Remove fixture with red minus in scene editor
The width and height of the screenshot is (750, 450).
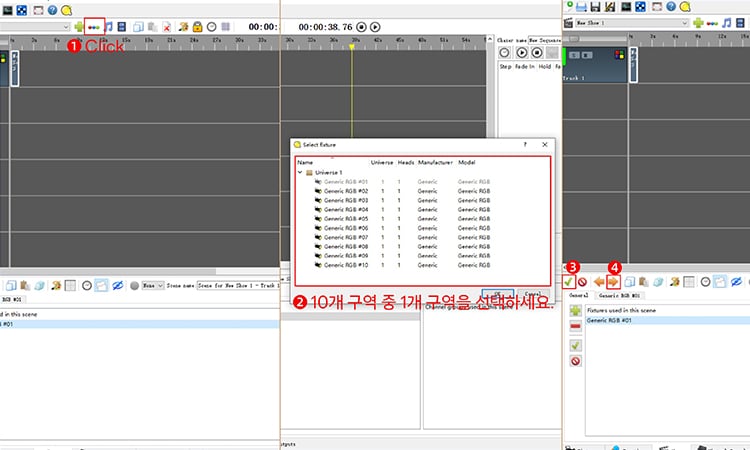coord(575,327)
